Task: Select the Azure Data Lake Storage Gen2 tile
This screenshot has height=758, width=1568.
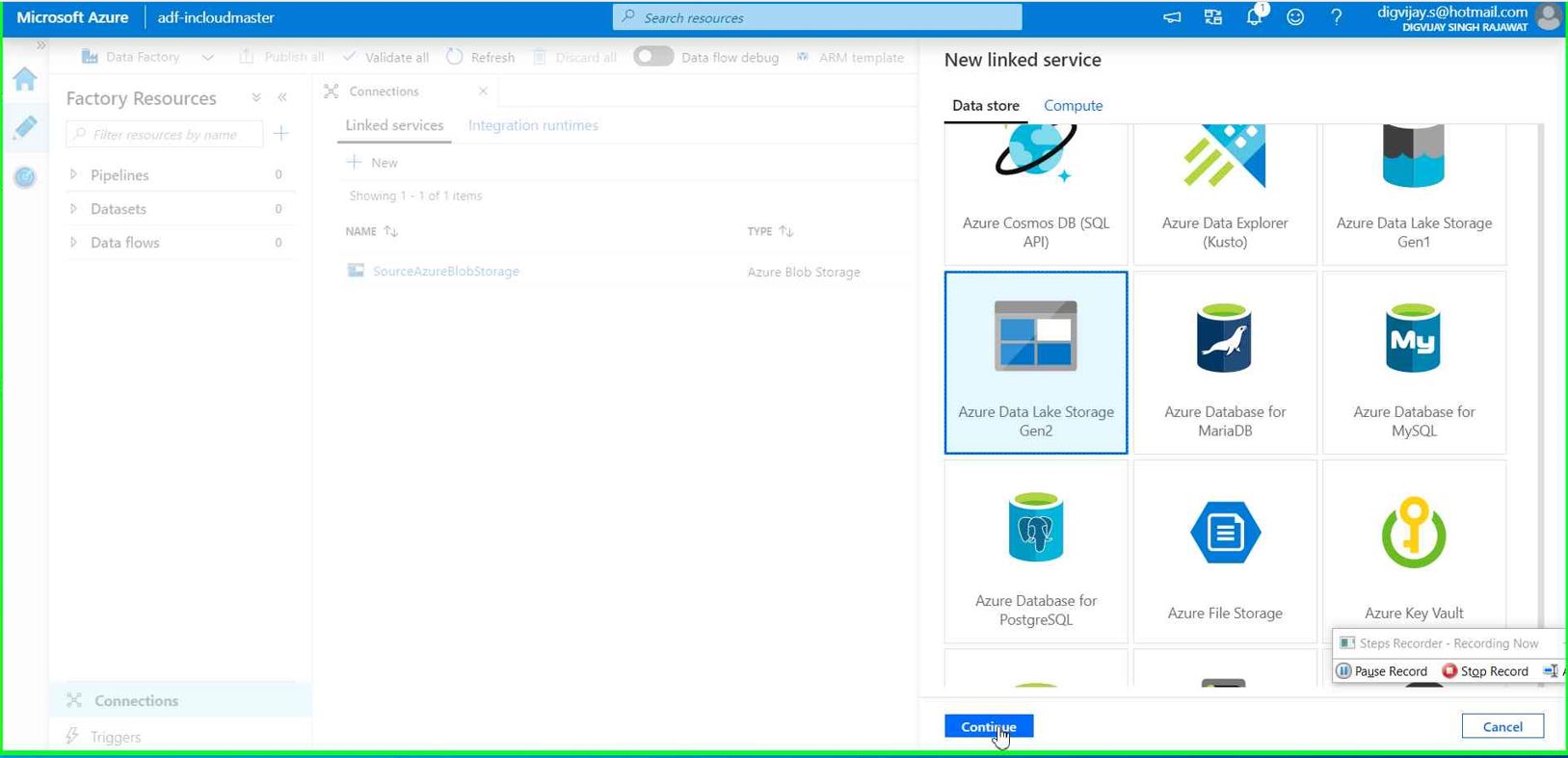Action: tap(1036, 362)
